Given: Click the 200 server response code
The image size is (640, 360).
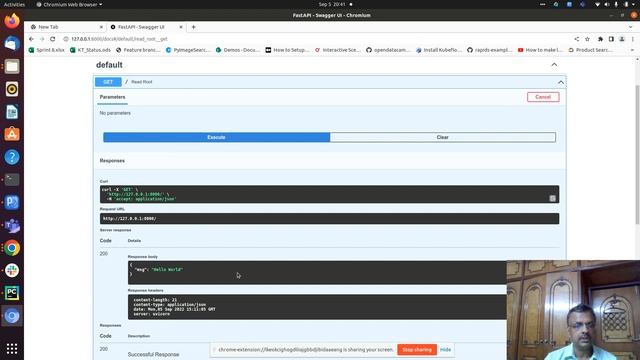Looking at the screenshot, I should [104, 254].
